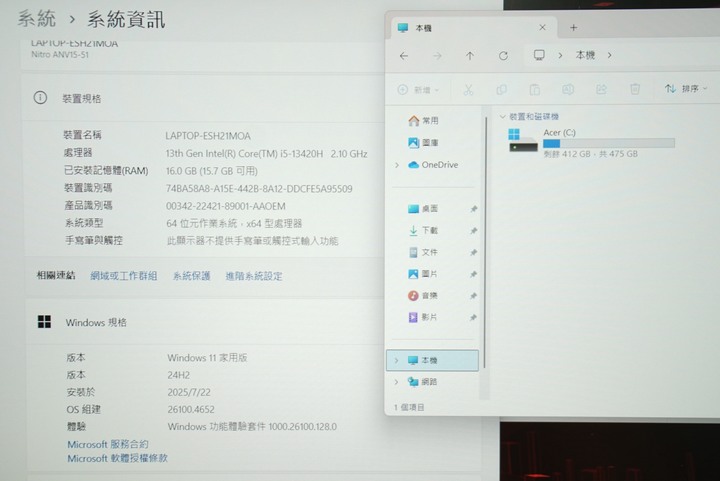720x481 pixels.
Task: Click the product ID 00342-22421-89001-AAOEM
Action: (225, 207)
